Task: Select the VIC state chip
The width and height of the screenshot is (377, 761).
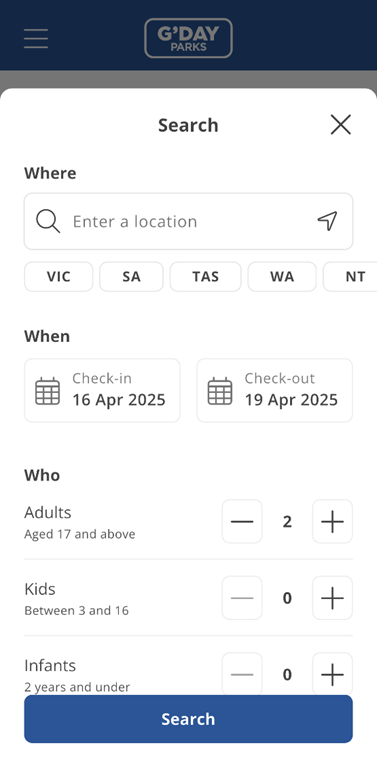Action: click(x=58, y=277)
